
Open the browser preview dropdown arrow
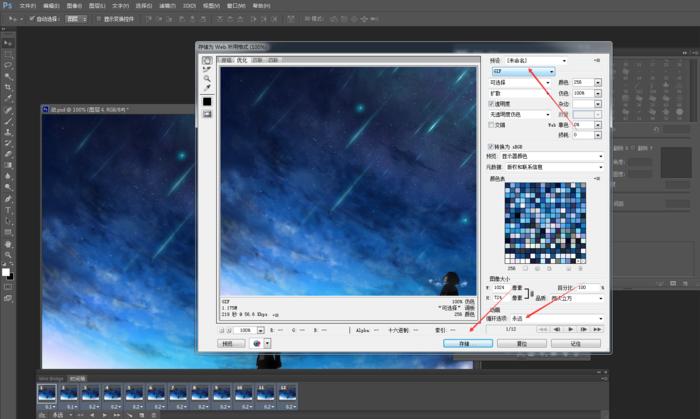click(267, 344)
